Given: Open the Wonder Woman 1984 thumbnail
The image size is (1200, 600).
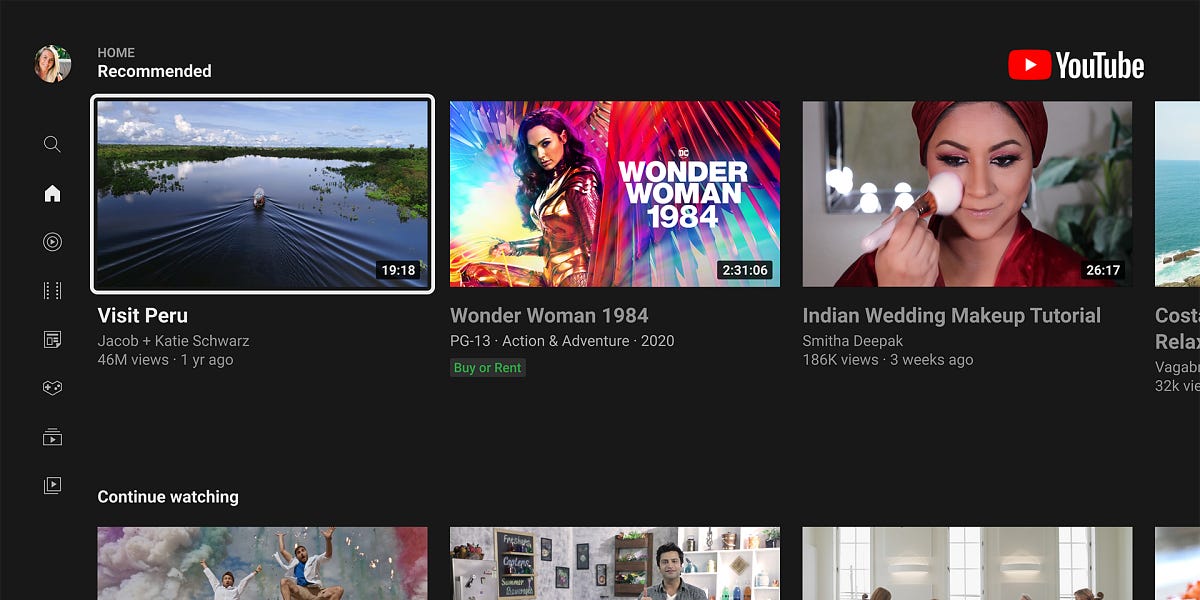Looking at the screenshot, I should (x=615, y=194).
